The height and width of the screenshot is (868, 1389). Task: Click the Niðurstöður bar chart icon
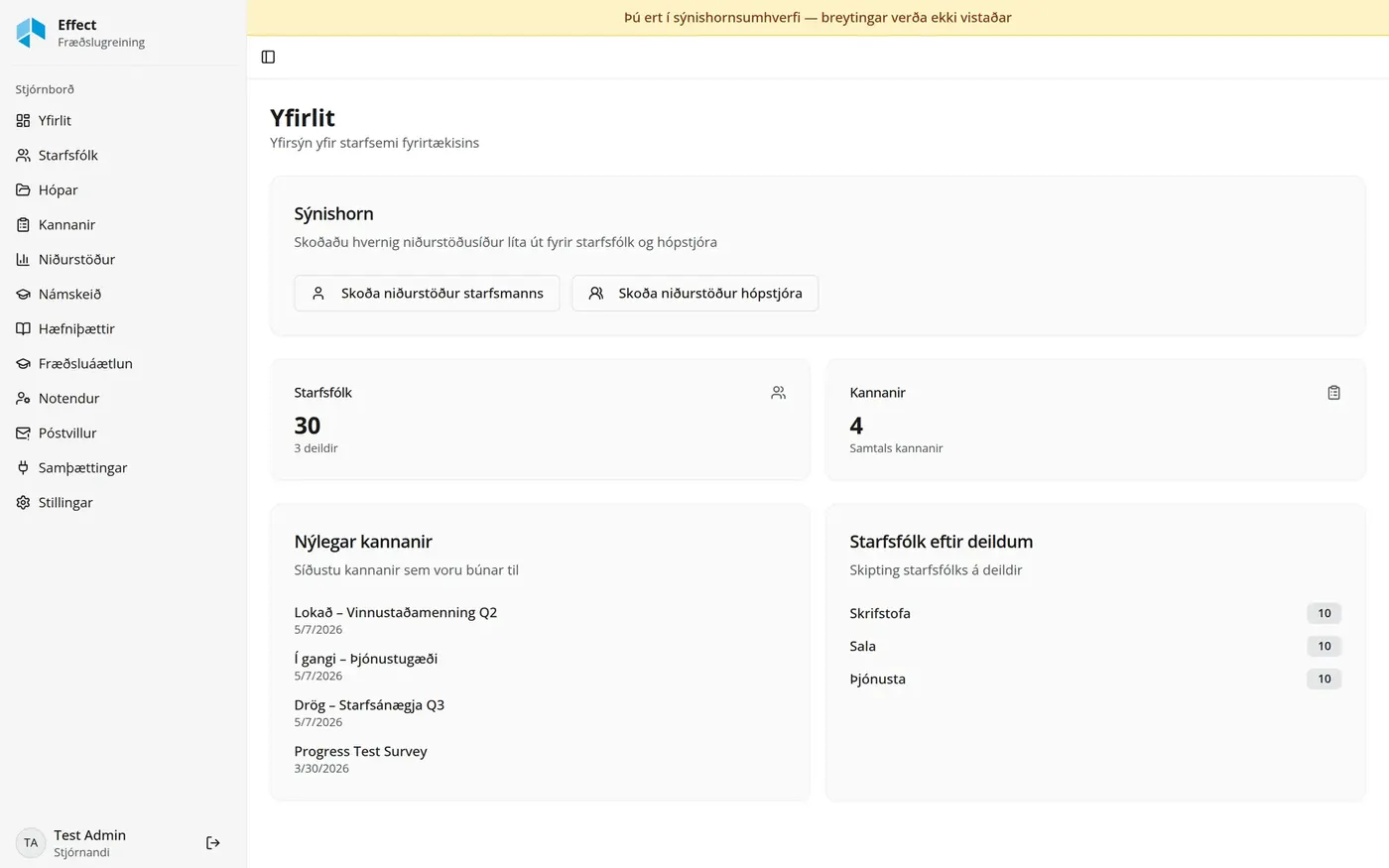(x=23, y=259)
